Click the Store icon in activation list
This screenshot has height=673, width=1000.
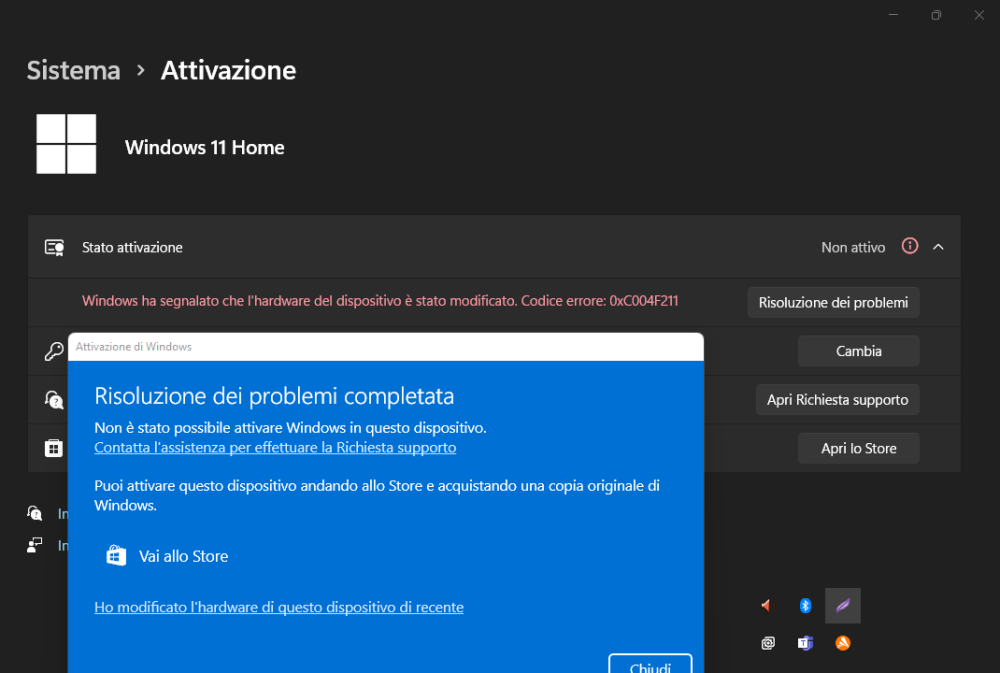[54, 448]
